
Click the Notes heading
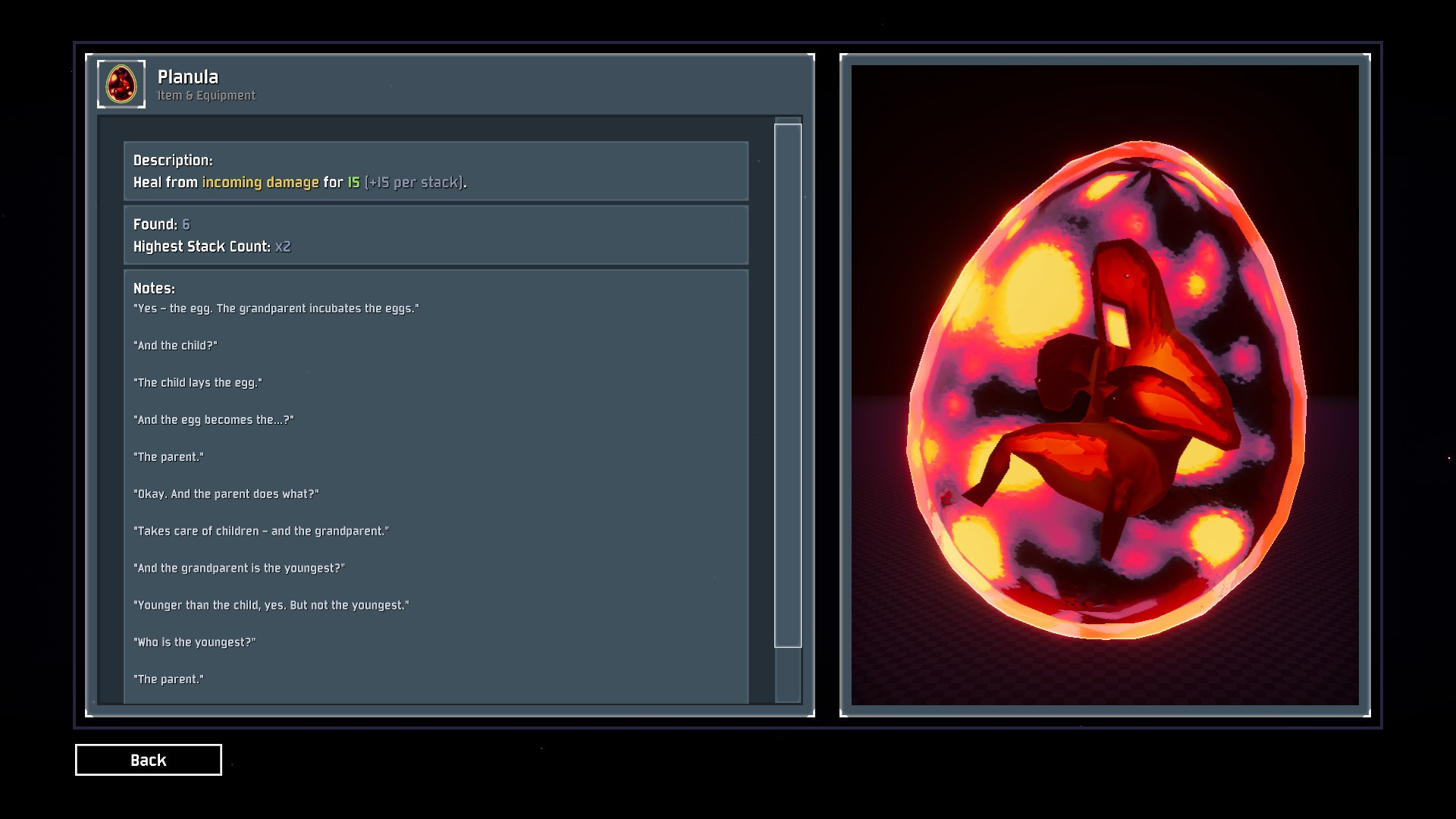pos(154,288)
